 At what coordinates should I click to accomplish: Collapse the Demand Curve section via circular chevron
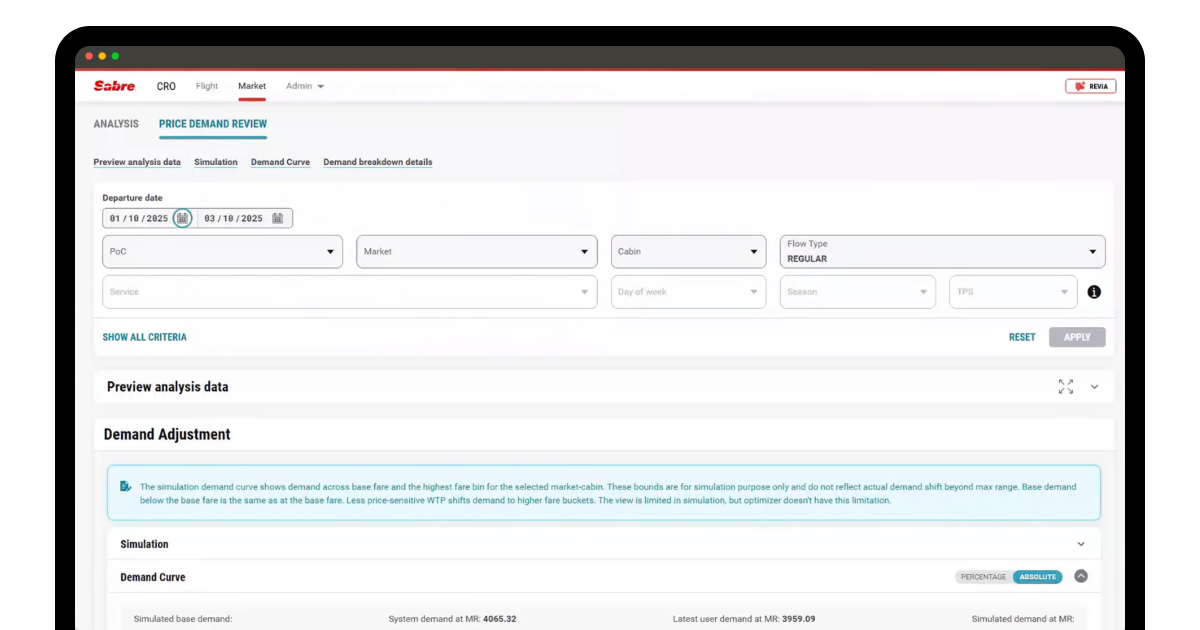point(1081,577)
